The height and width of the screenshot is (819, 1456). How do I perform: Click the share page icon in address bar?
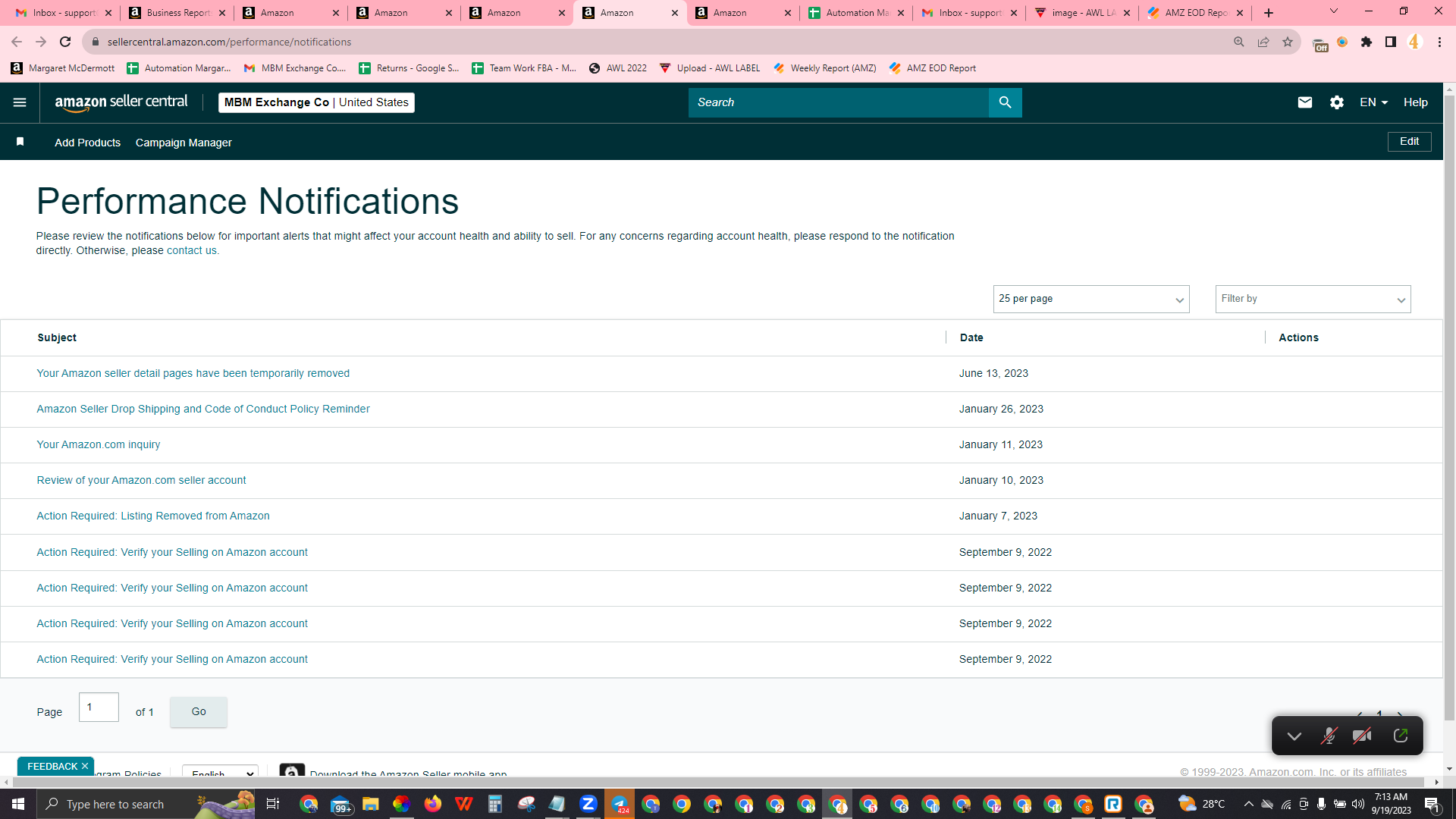coord(1263,42)
